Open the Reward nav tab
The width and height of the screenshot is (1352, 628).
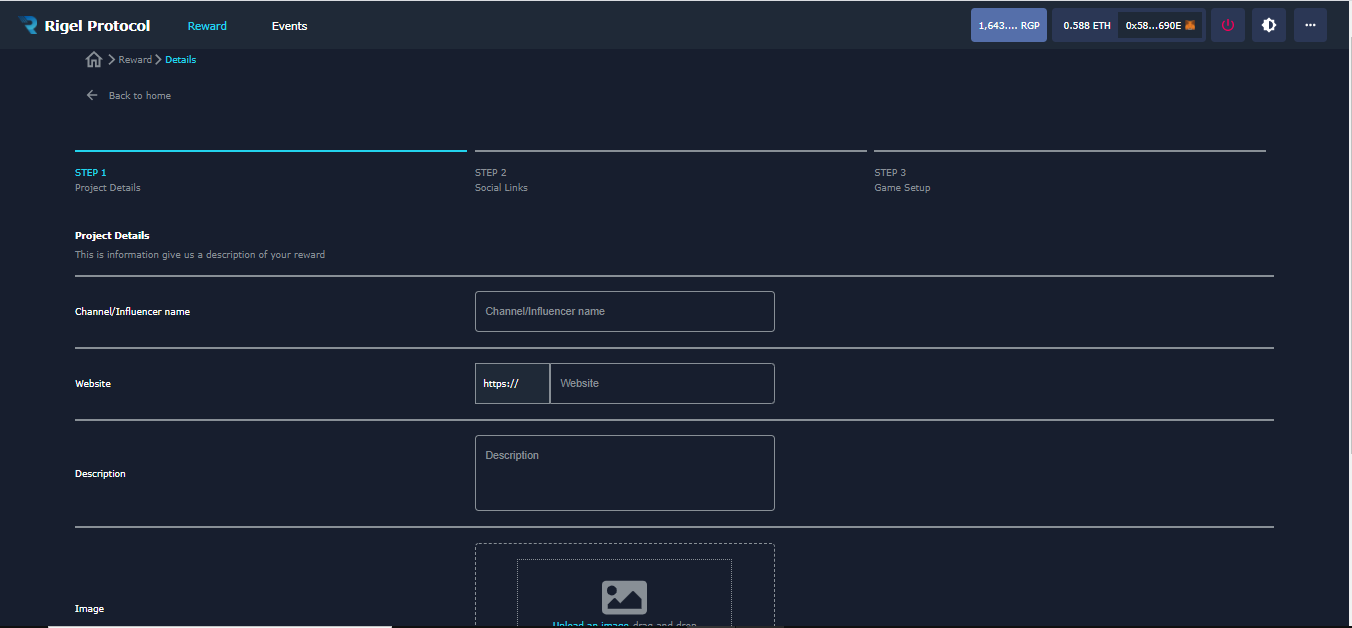coord(207,26)
